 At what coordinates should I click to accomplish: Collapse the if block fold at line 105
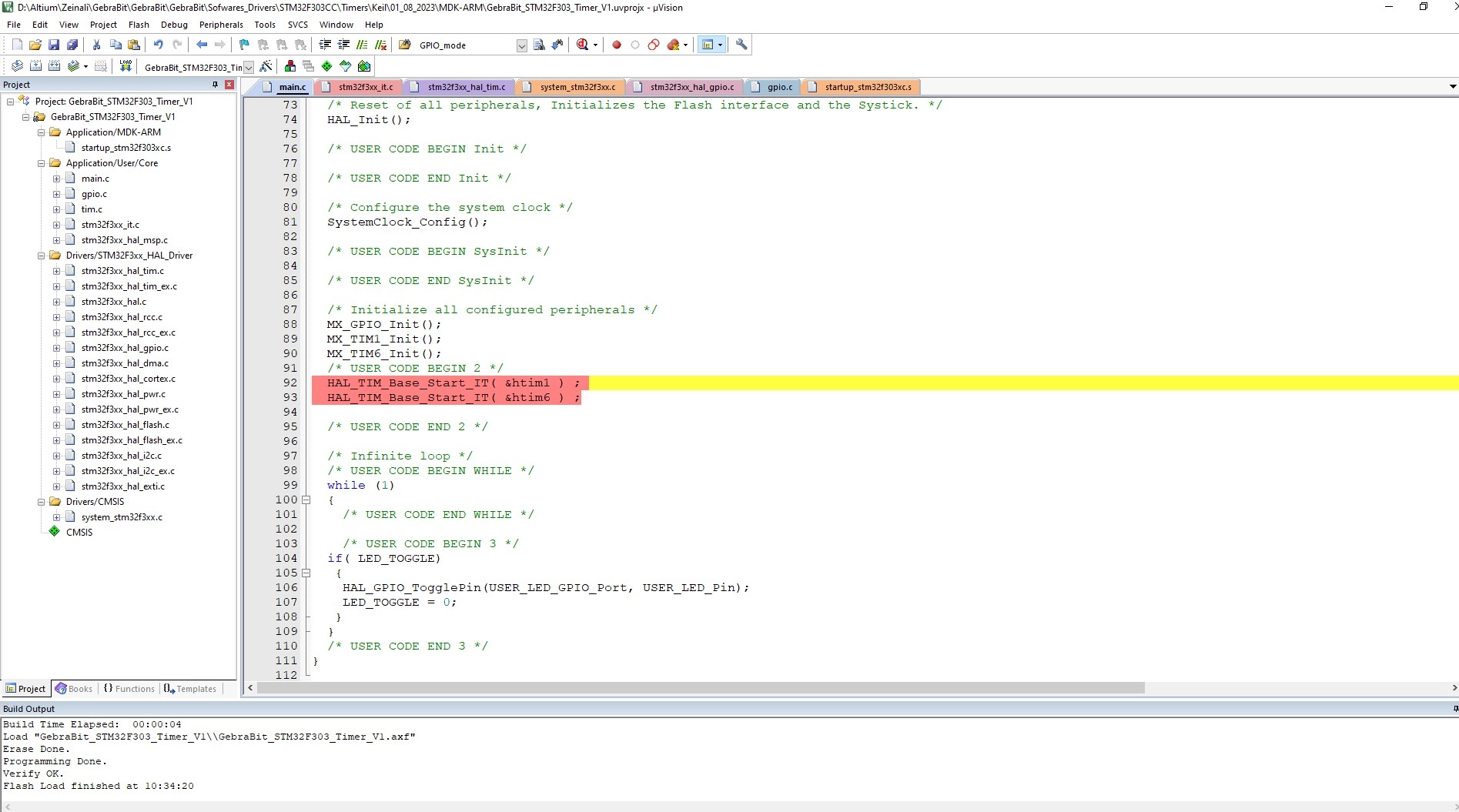(306, 573)
